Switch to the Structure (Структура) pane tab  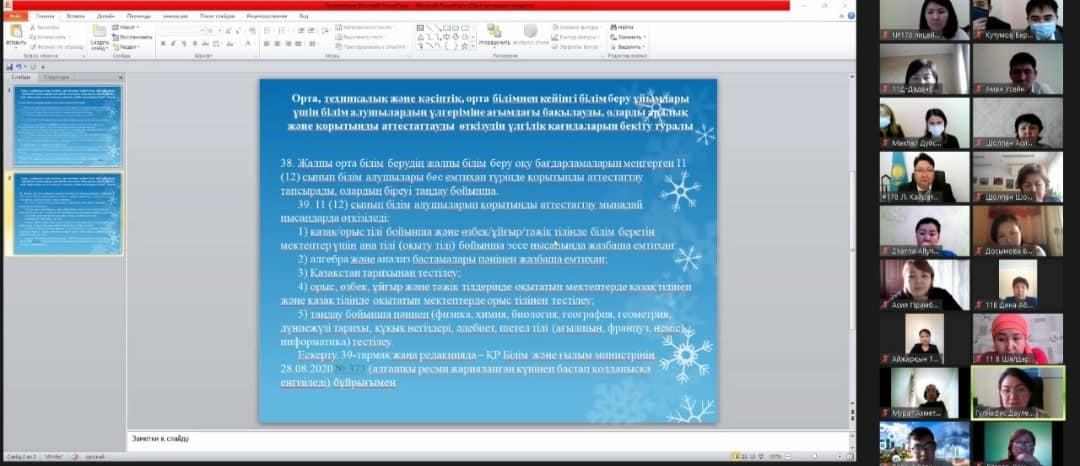click(x=57, y=77)
